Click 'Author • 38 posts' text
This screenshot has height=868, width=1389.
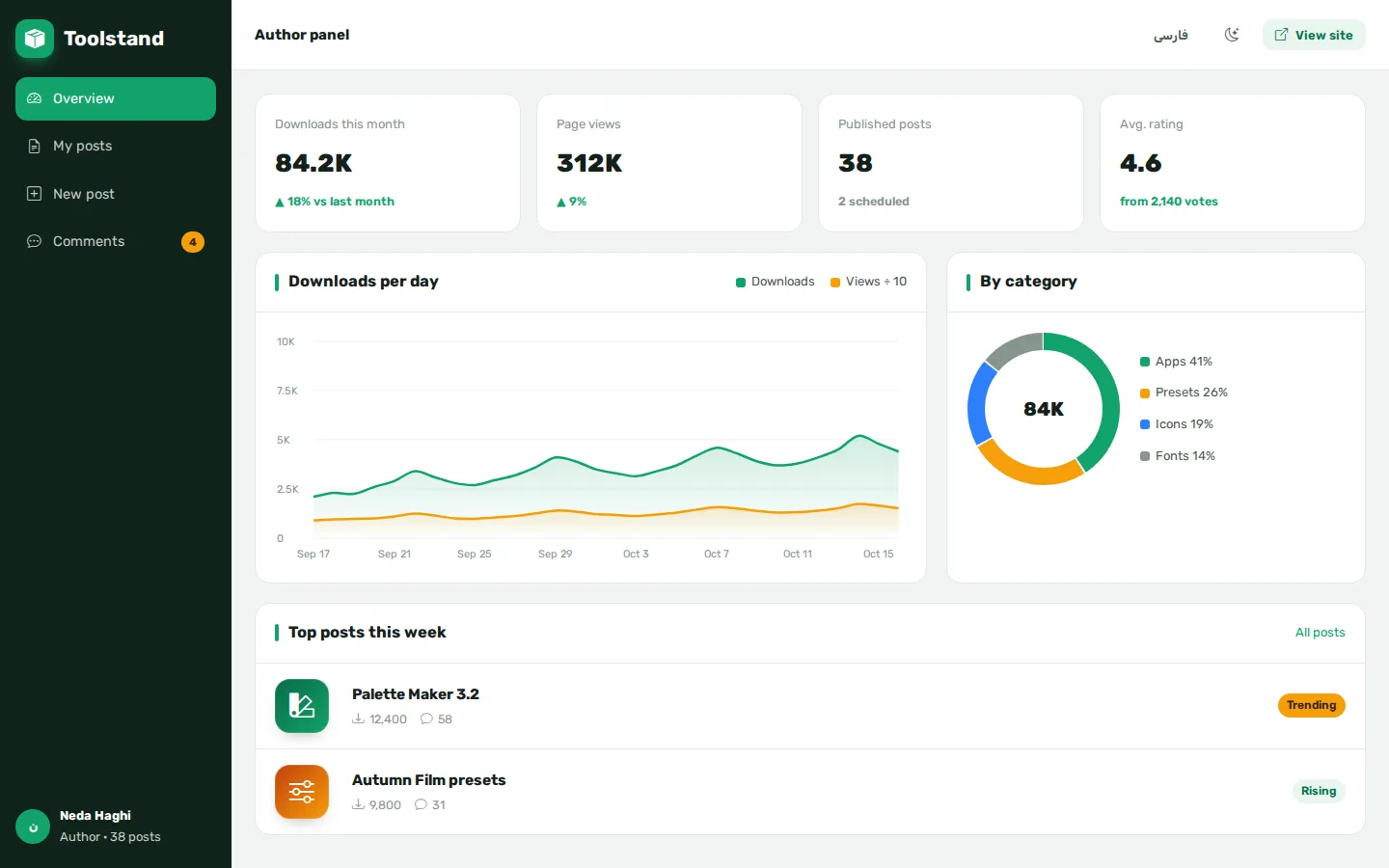(110, 837)
